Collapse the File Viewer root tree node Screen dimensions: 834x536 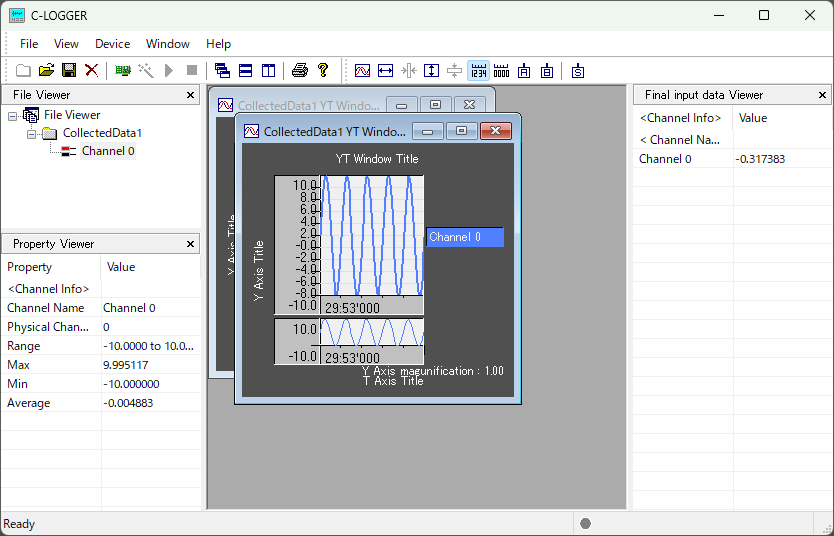click(x=13, y=115)
